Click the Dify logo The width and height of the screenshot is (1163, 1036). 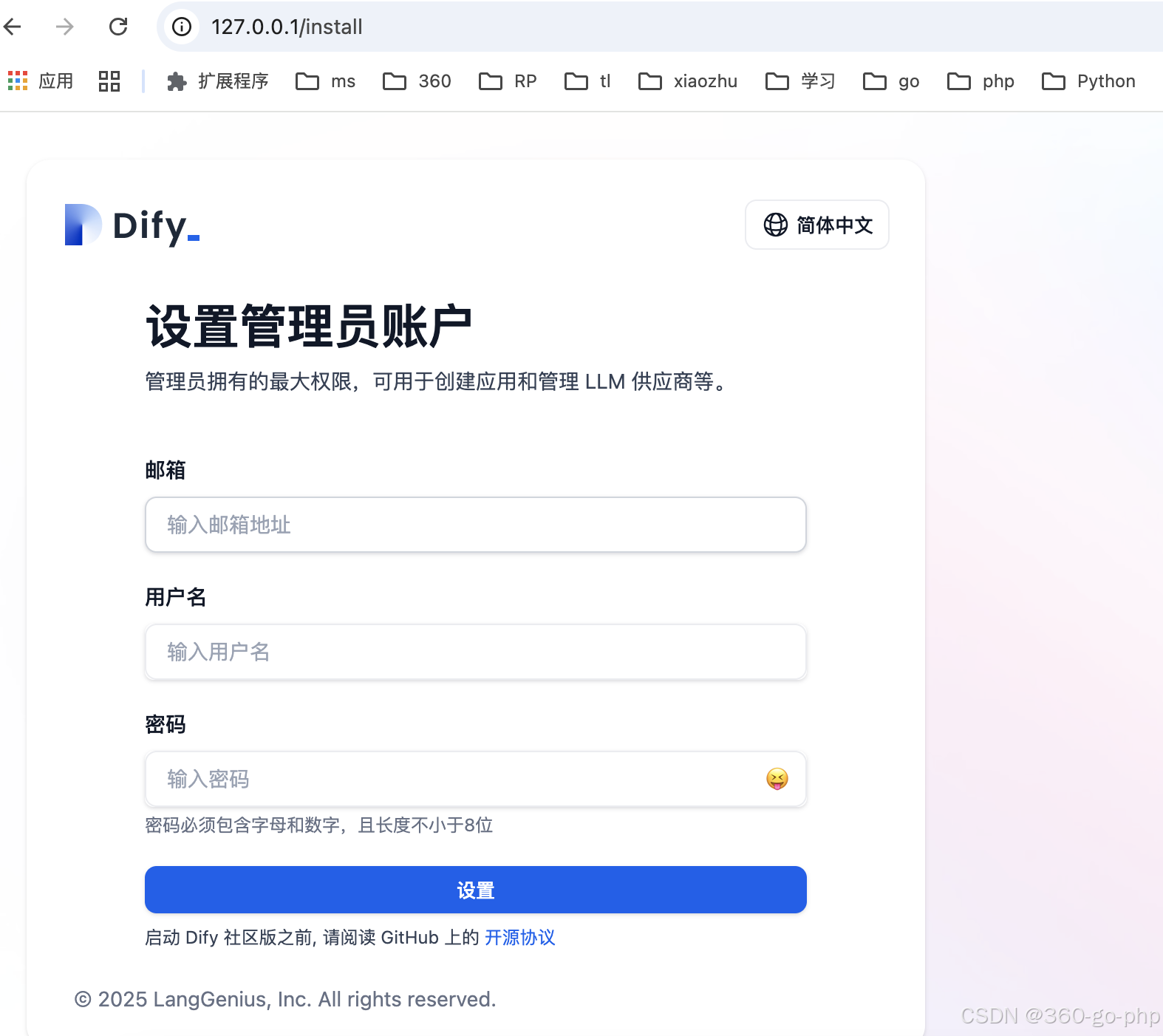tap(132, 225)
